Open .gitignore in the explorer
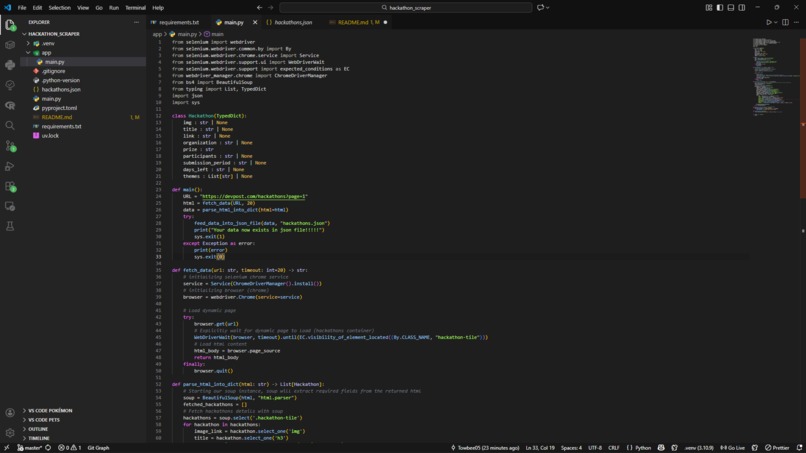Screen dimensions: 806x453 point(53,71)
